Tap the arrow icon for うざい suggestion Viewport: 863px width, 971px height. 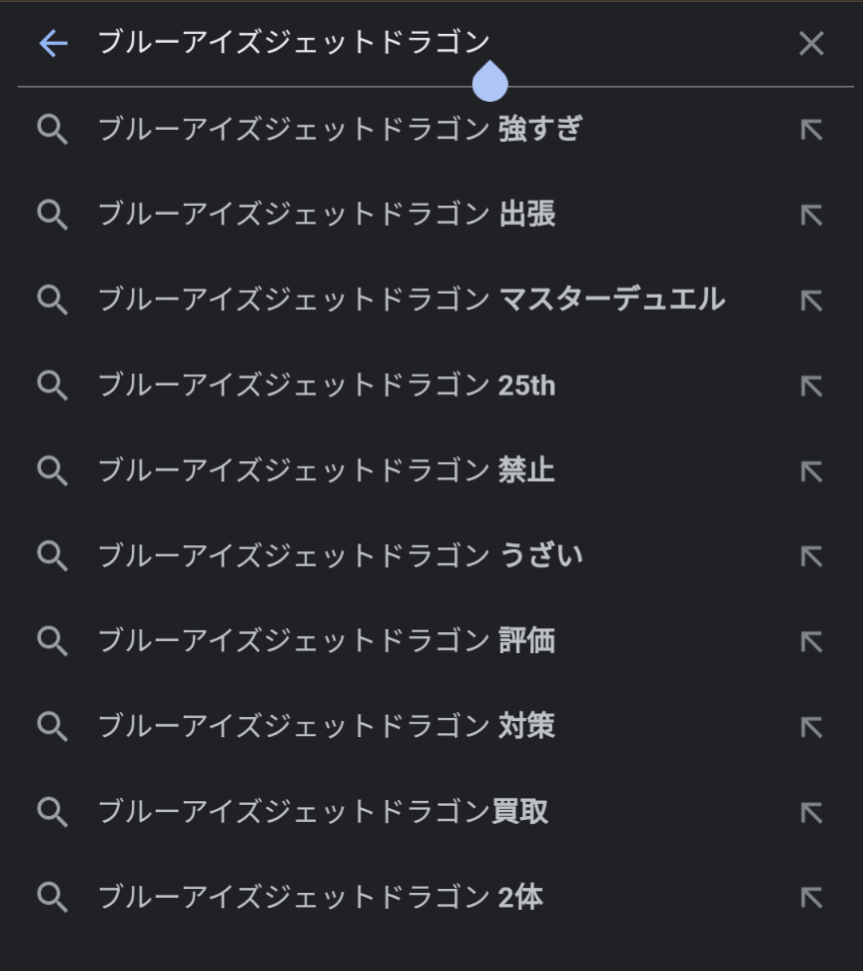pos(811,556)
